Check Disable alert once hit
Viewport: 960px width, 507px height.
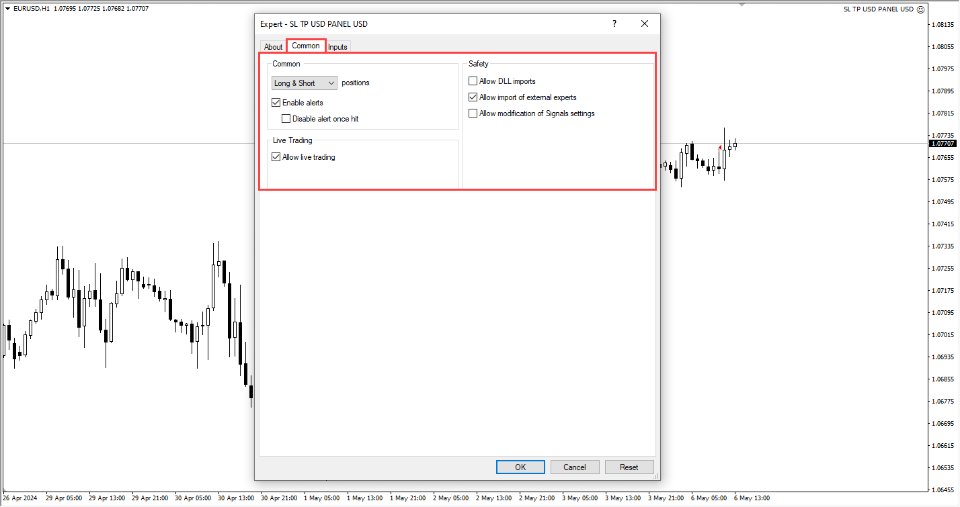click(x=286, y=119)
